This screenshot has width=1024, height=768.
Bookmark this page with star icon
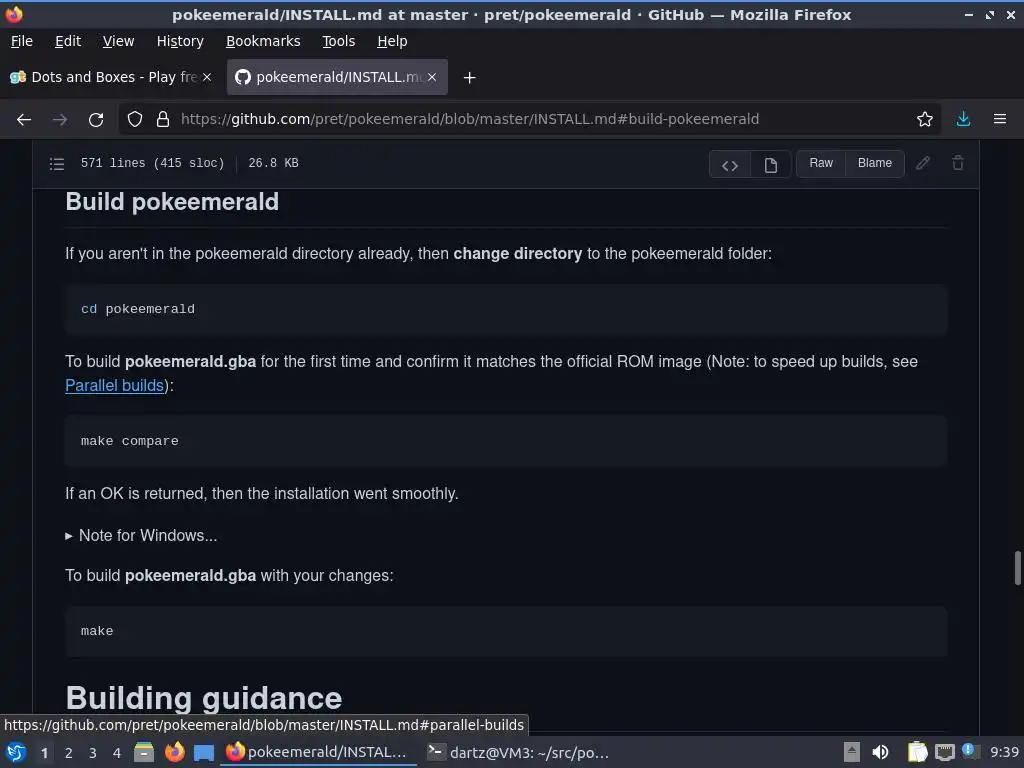pyautogui.click(x=925, y=120)
